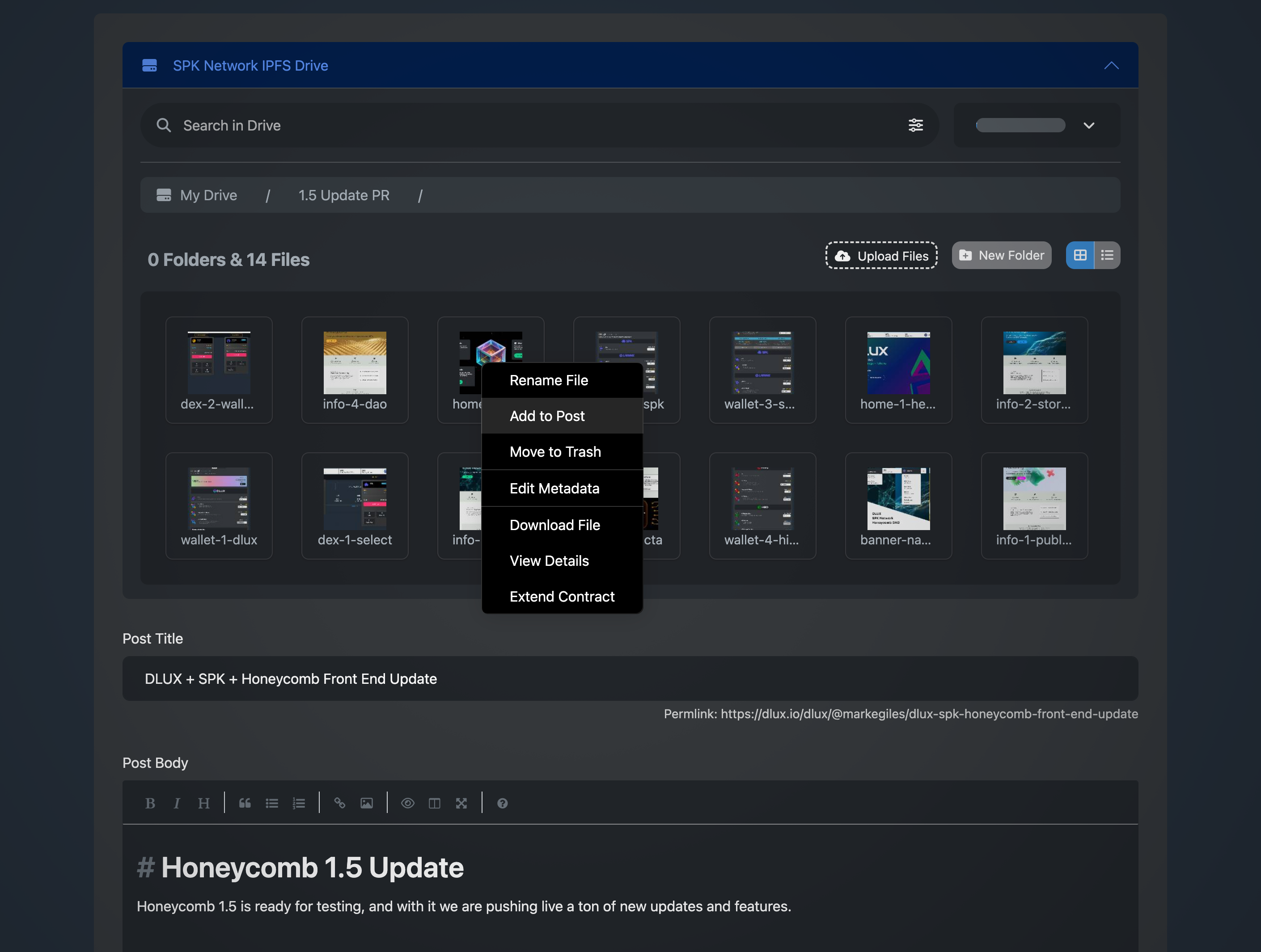Viewport: 1261px width, 952px height.
Task: Select the info-4-dao file
Action: (x=355, y=371)
